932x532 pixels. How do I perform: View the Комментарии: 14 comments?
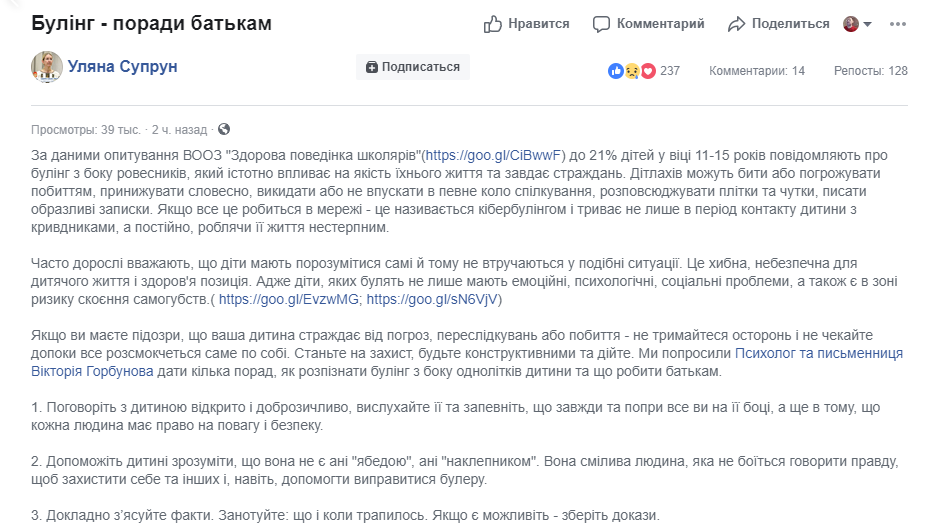[757, 71]
